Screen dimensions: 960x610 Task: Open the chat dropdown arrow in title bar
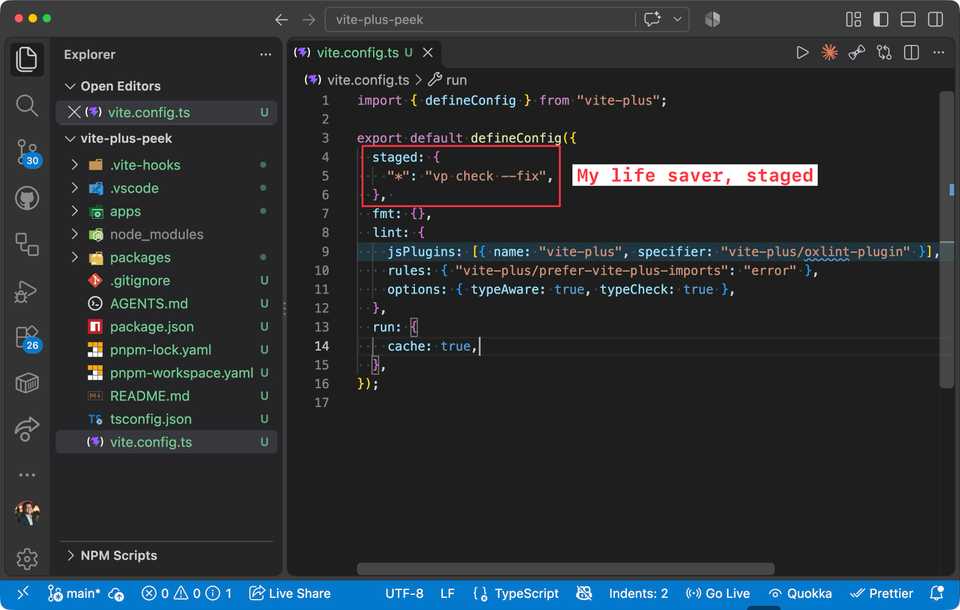677,19
